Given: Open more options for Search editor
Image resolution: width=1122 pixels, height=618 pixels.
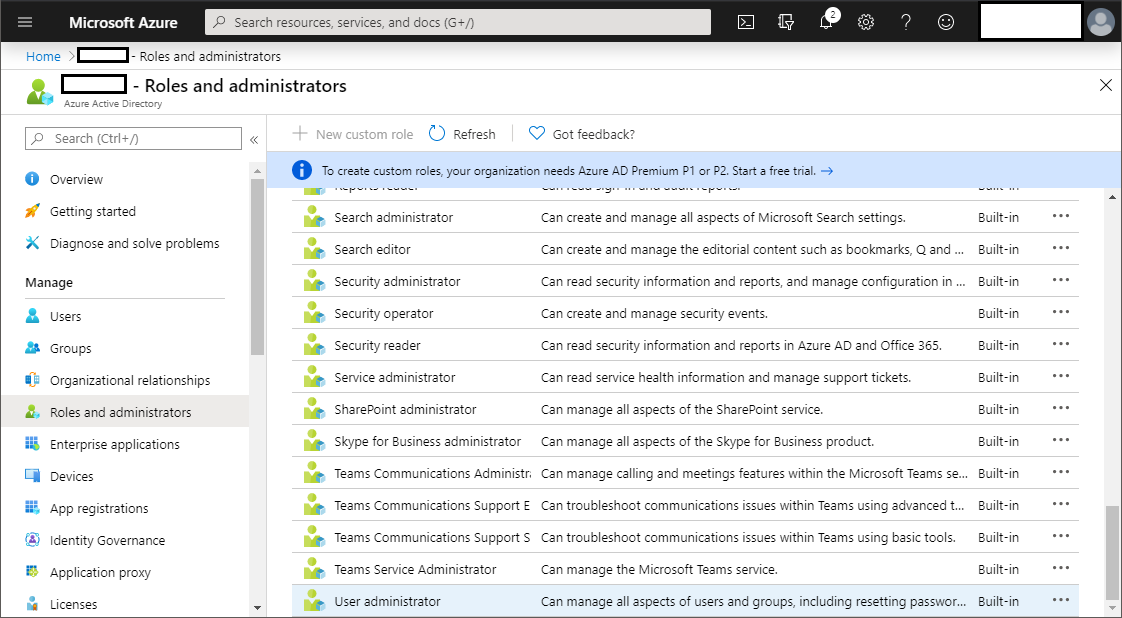Looking at the screenshot, I should click(1060, 248).
